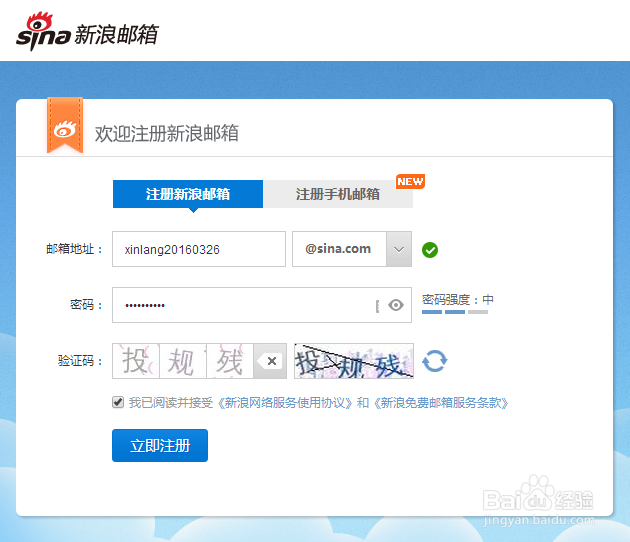Screen dimensions: 630x542
Task: Switch to the 注册新浪邮箱 tab
Action: point(188,194)
